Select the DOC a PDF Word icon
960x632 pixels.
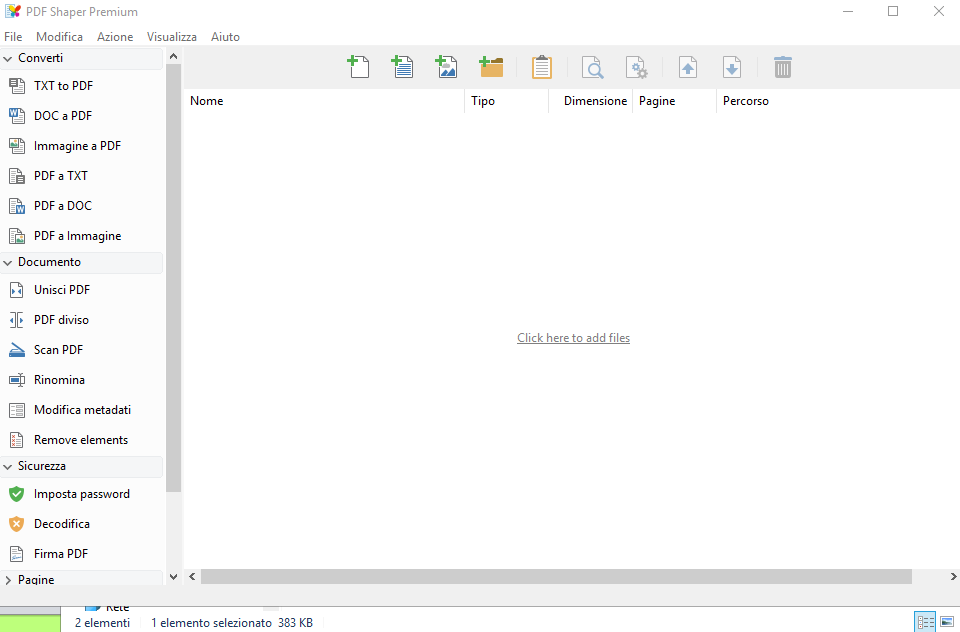(17, 116)
